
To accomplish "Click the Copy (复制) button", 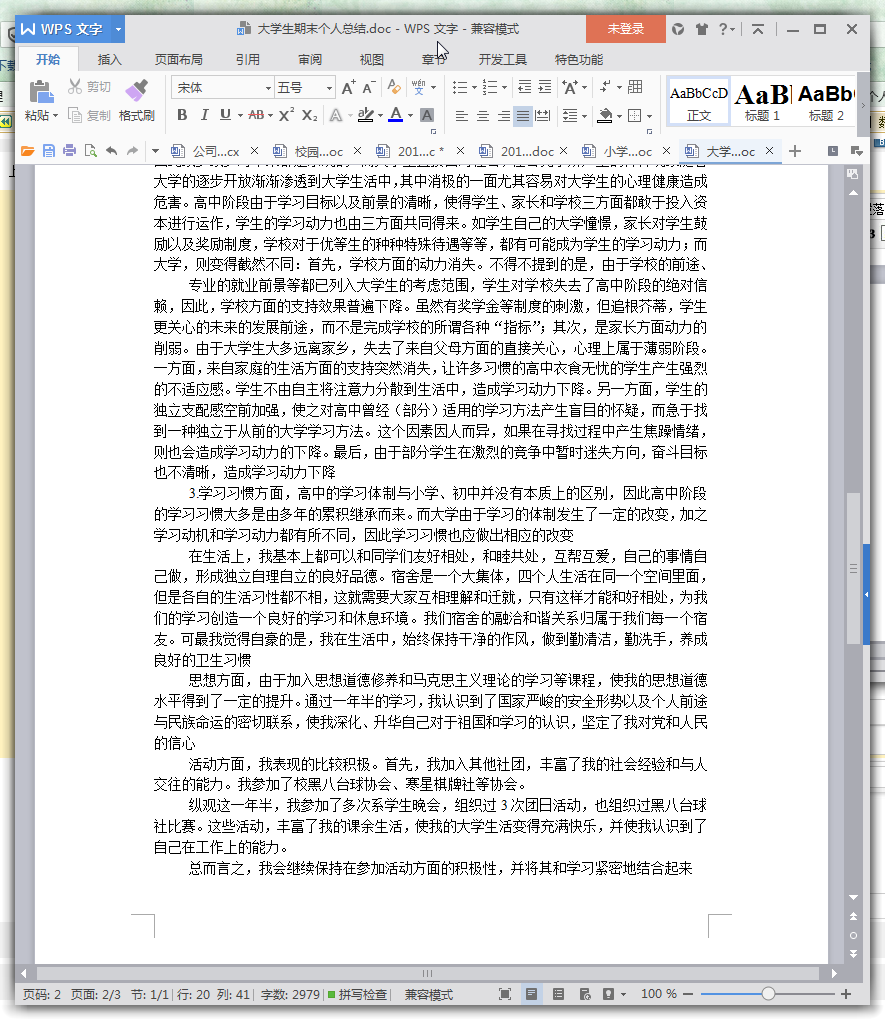I will 90,115.
